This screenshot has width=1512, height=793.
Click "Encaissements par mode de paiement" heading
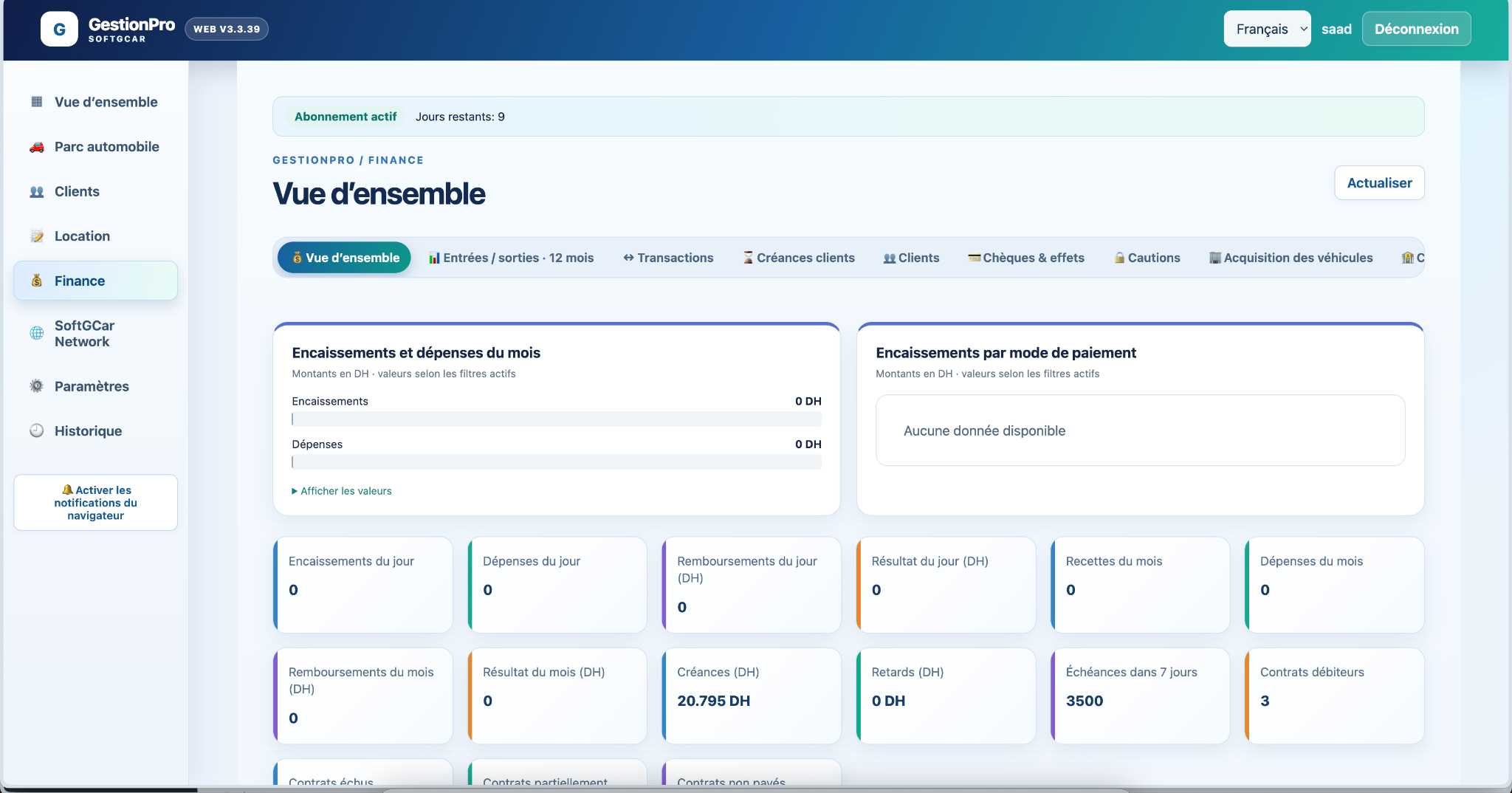[1006, 353]
